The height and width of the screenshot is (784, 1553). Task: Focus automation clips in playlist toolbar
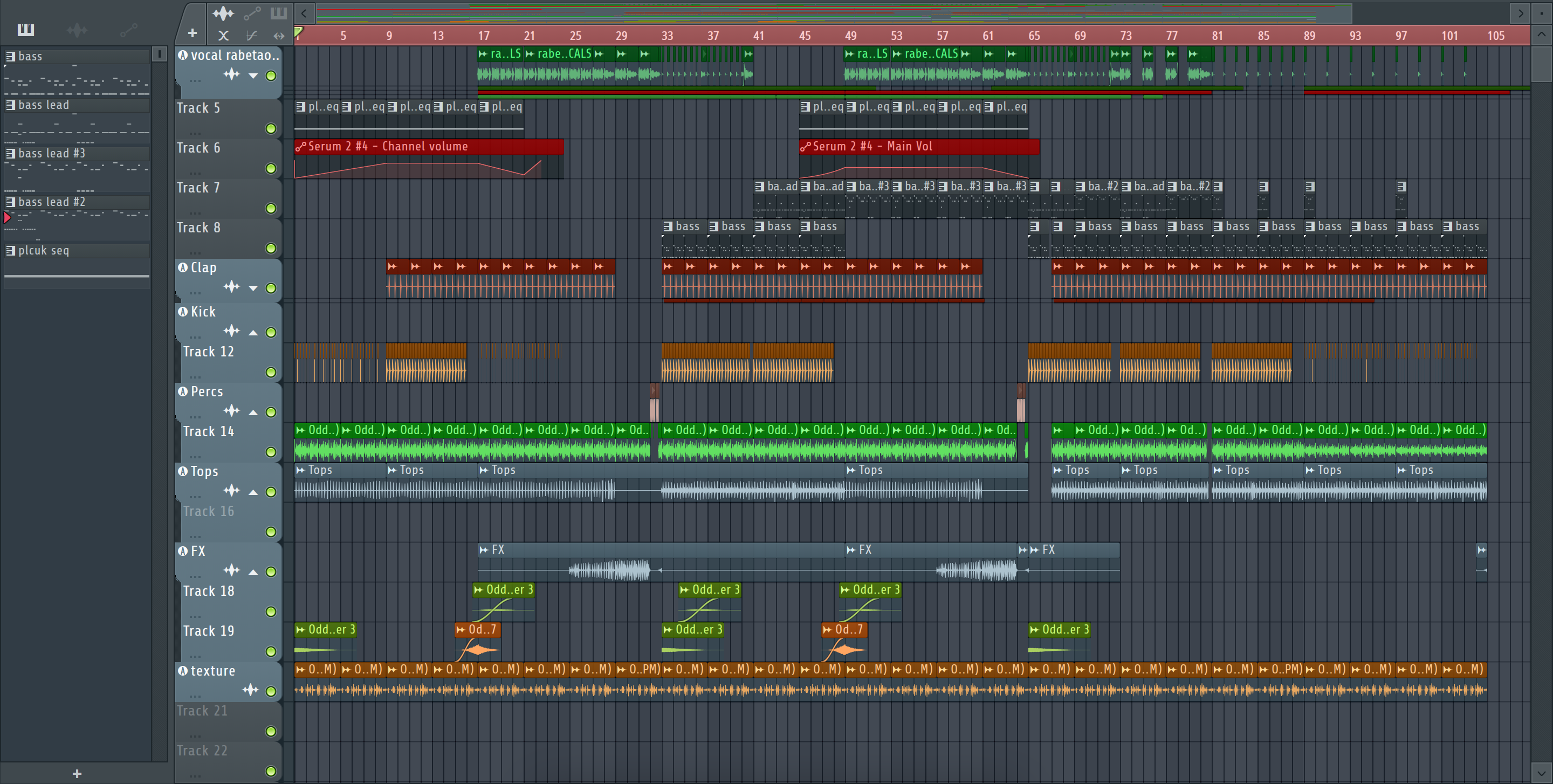tap(252, 12)
